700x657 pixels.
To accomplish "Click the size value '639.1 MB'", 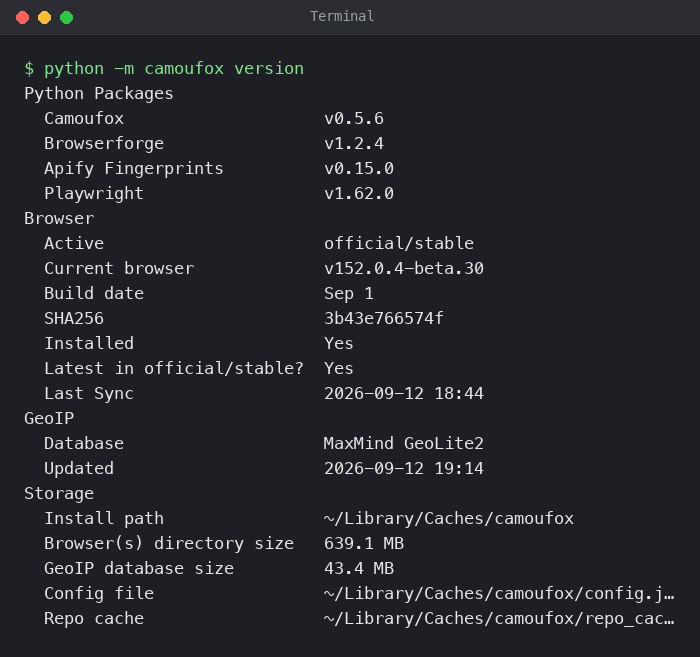I will pos(364,544).
